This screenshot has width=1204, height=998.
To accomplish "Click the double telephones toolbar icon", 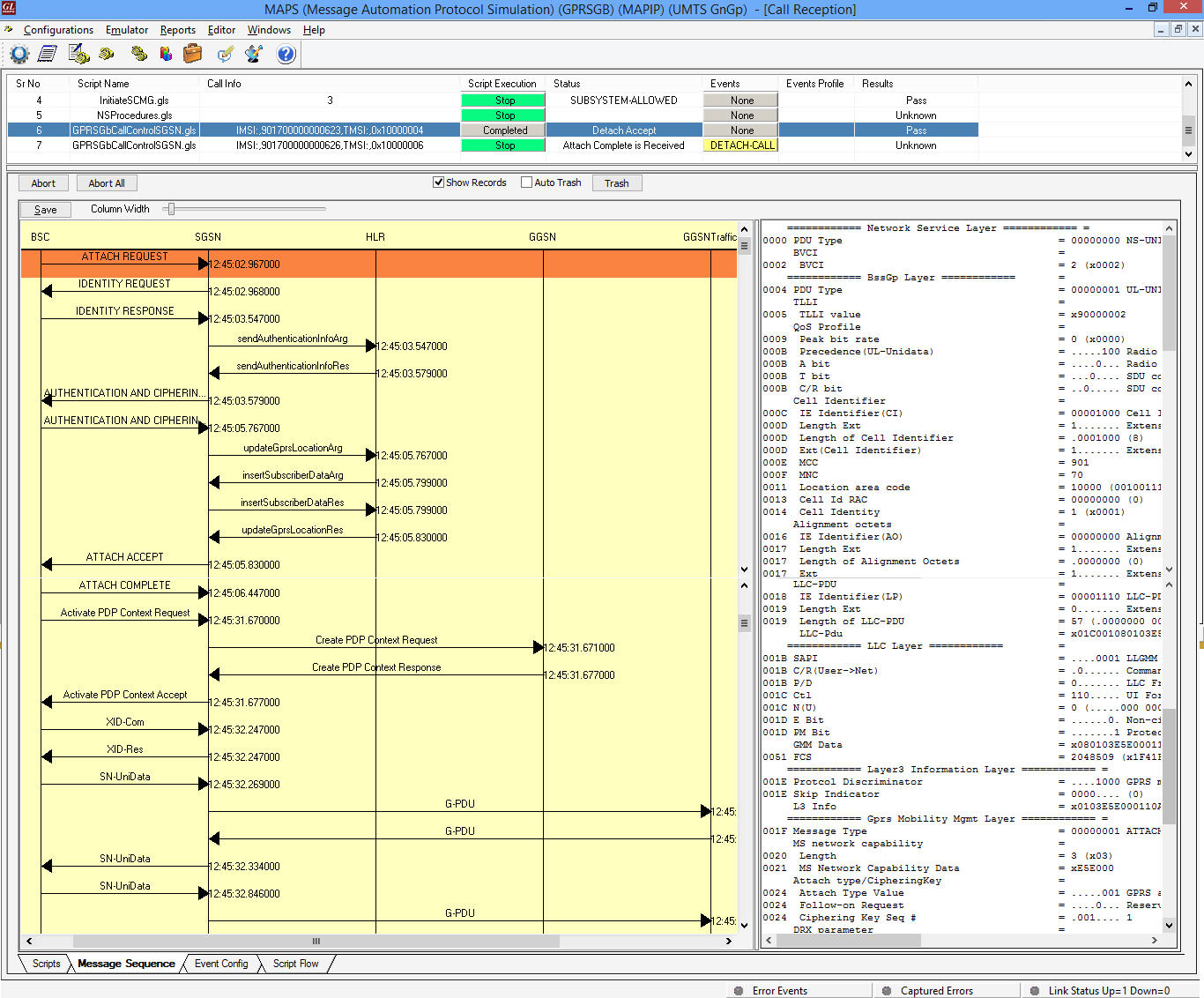I will pyautogui.click(x=138, y=55).
